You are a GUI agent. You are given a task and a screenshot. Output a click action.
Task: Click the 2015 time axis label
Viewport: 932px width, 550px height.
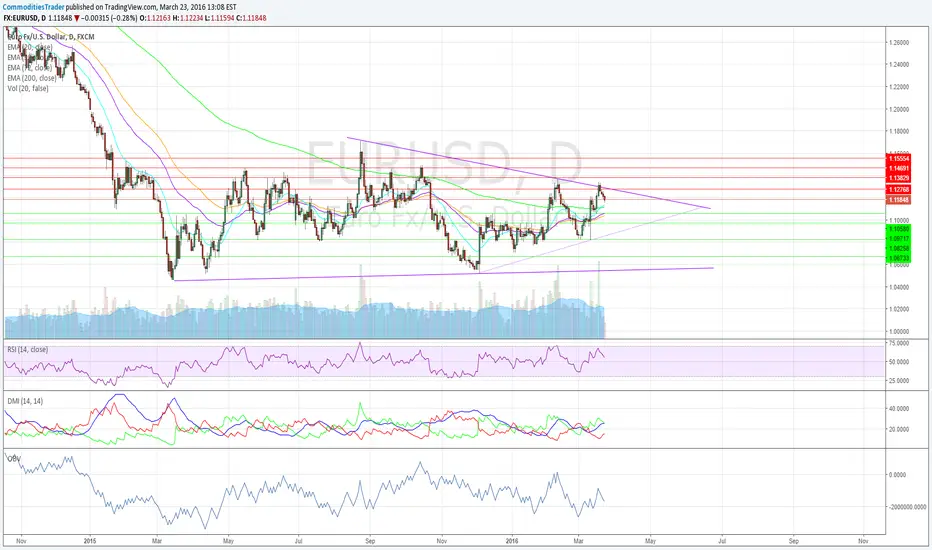[90, 541]
